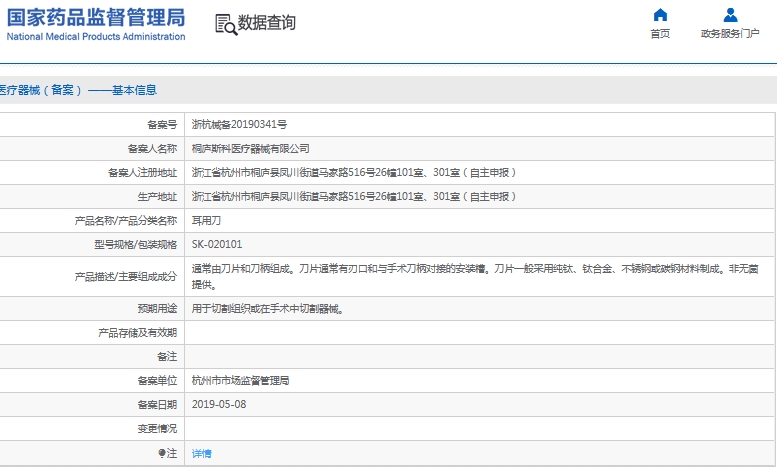Click the 变更情况 row label
This screenshot has height=472, width=777.
(x=157, y=428)
